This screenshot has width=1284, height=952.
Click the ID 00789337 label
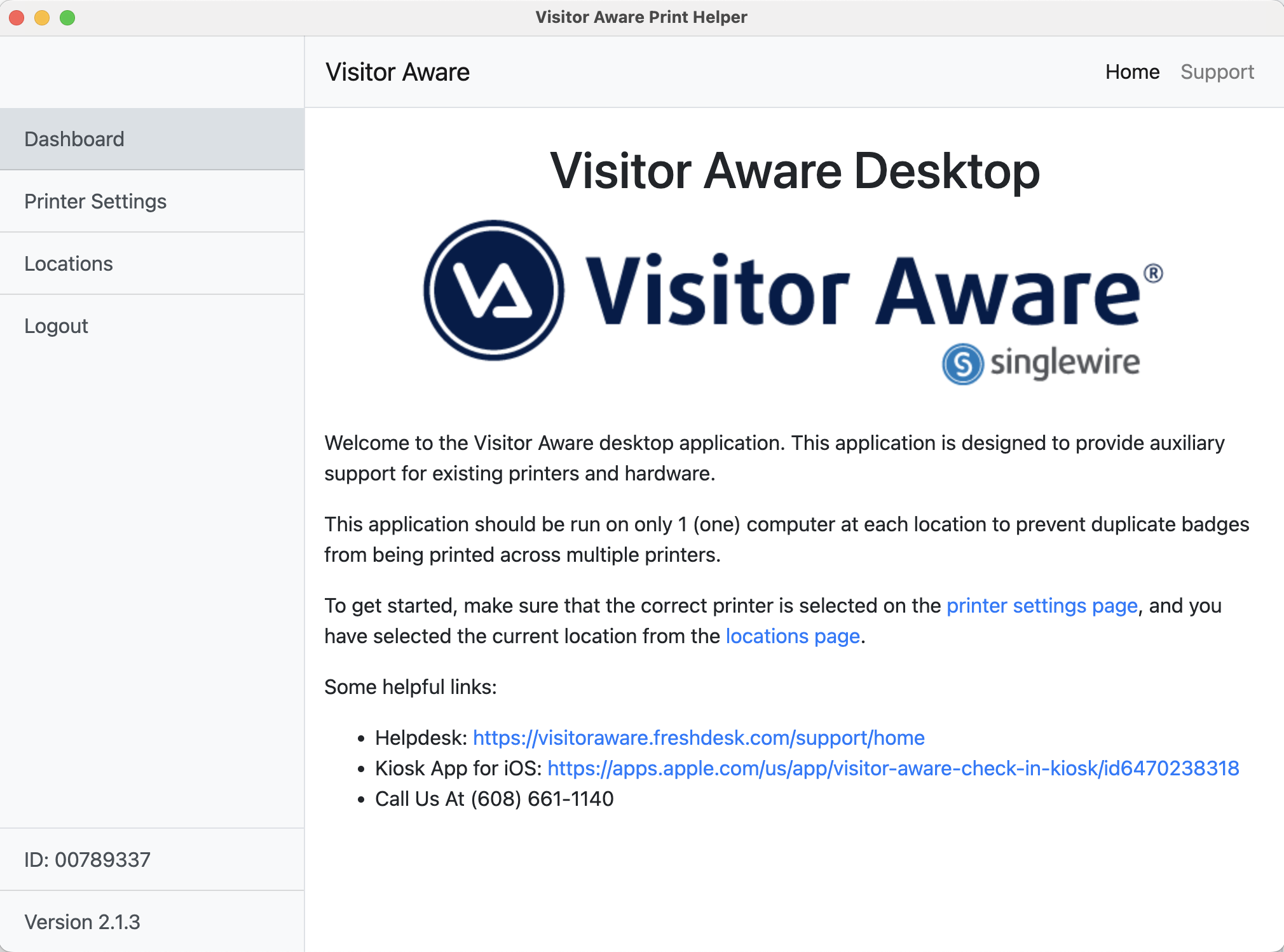point(87,860)
